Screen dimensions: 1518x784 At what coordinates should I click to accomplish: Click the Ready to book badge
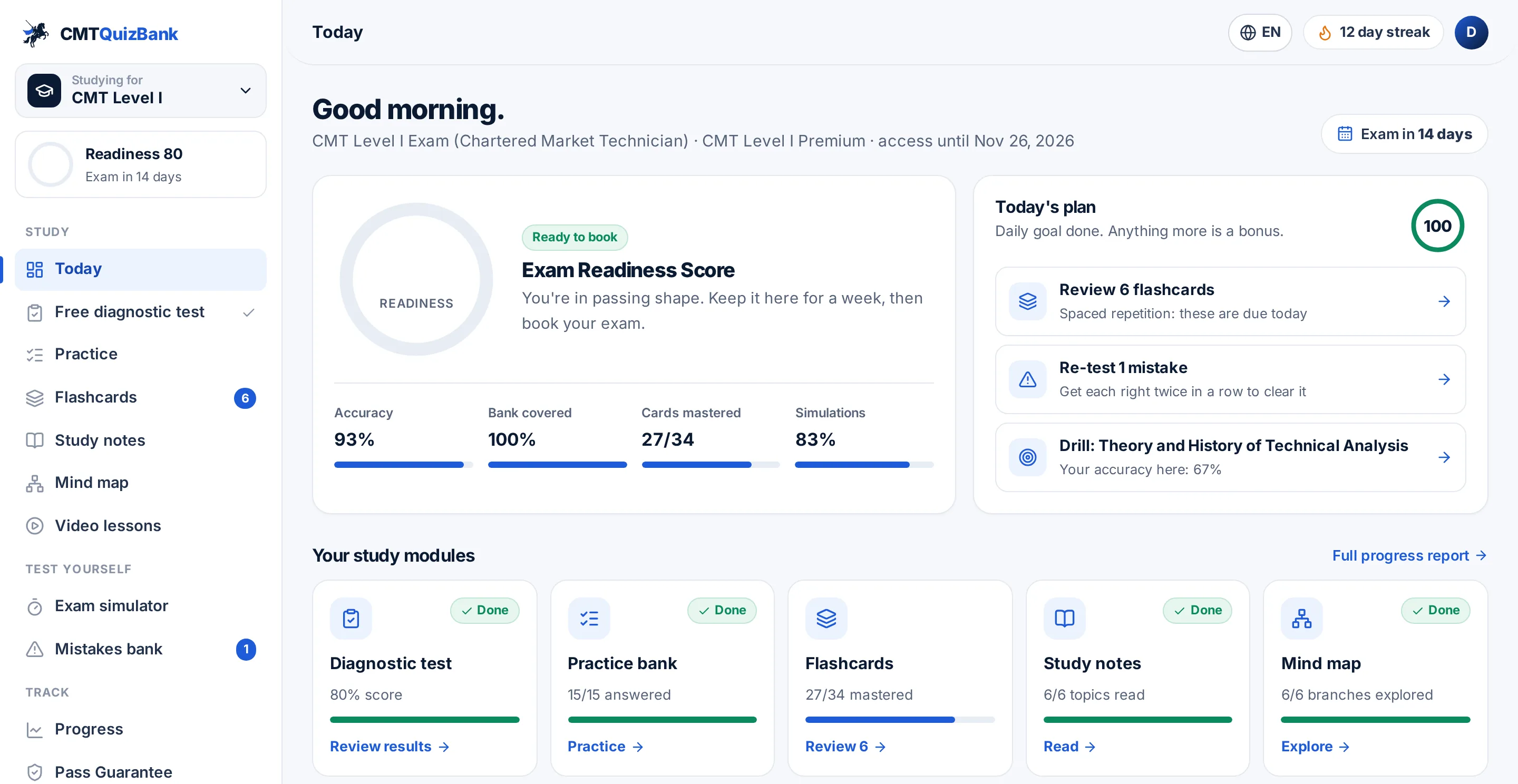(575, 238)
